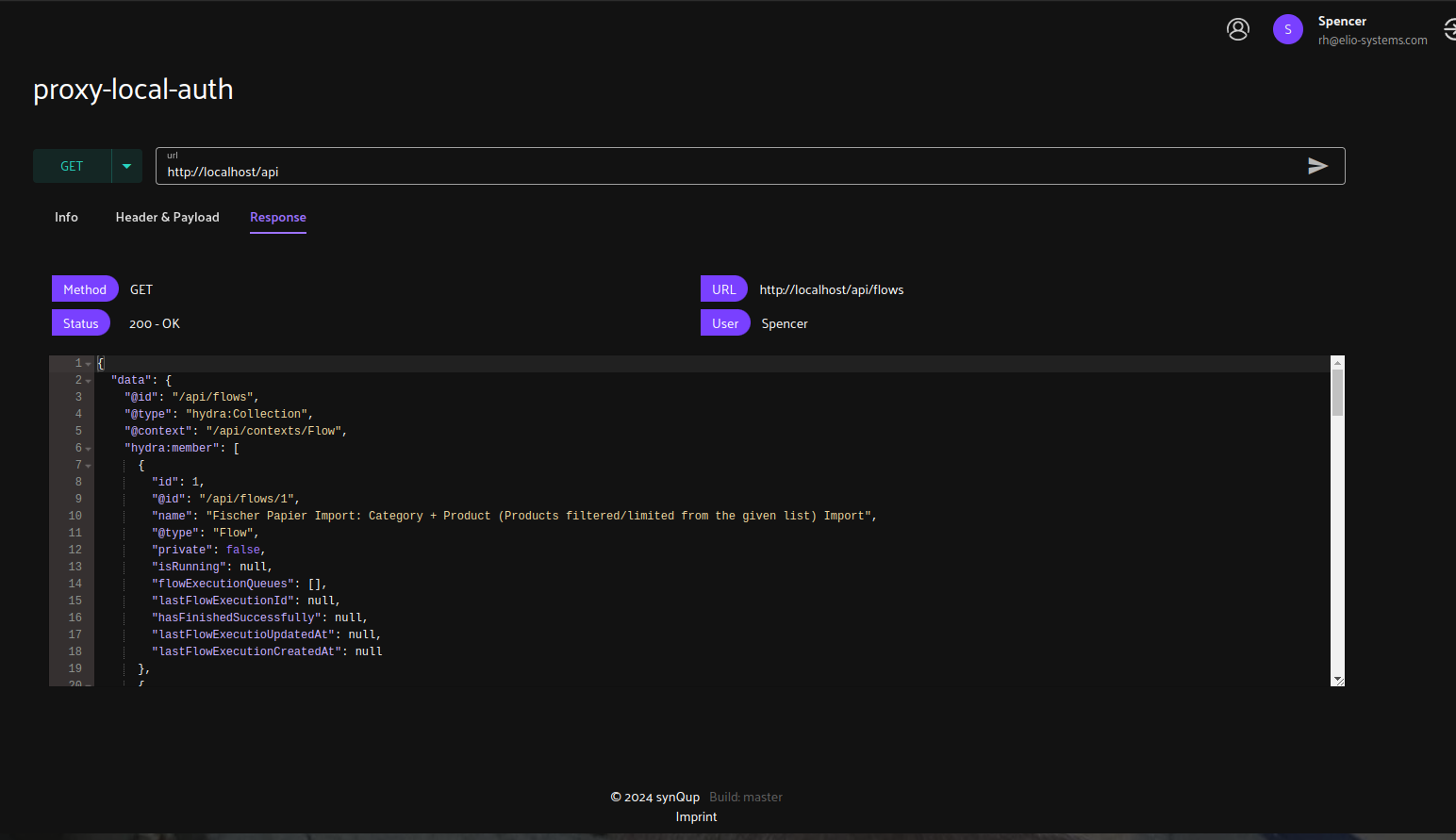Image resolution: width=1456 pixels, height=840 pixels.
Task: Collapse the "data" fold on line 2
Action: click(x=89, y=381)
